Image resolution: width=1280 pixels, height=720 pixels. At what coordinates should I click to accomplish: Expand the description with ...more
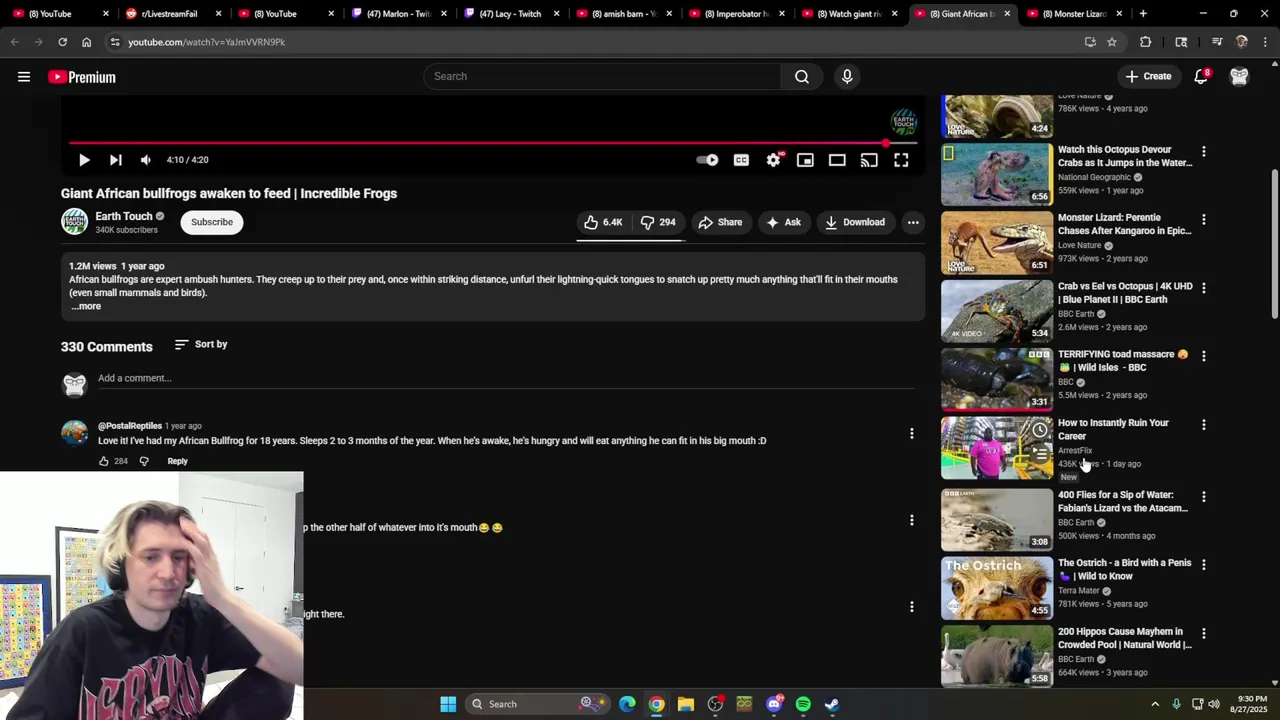click(x=86, y=306)
